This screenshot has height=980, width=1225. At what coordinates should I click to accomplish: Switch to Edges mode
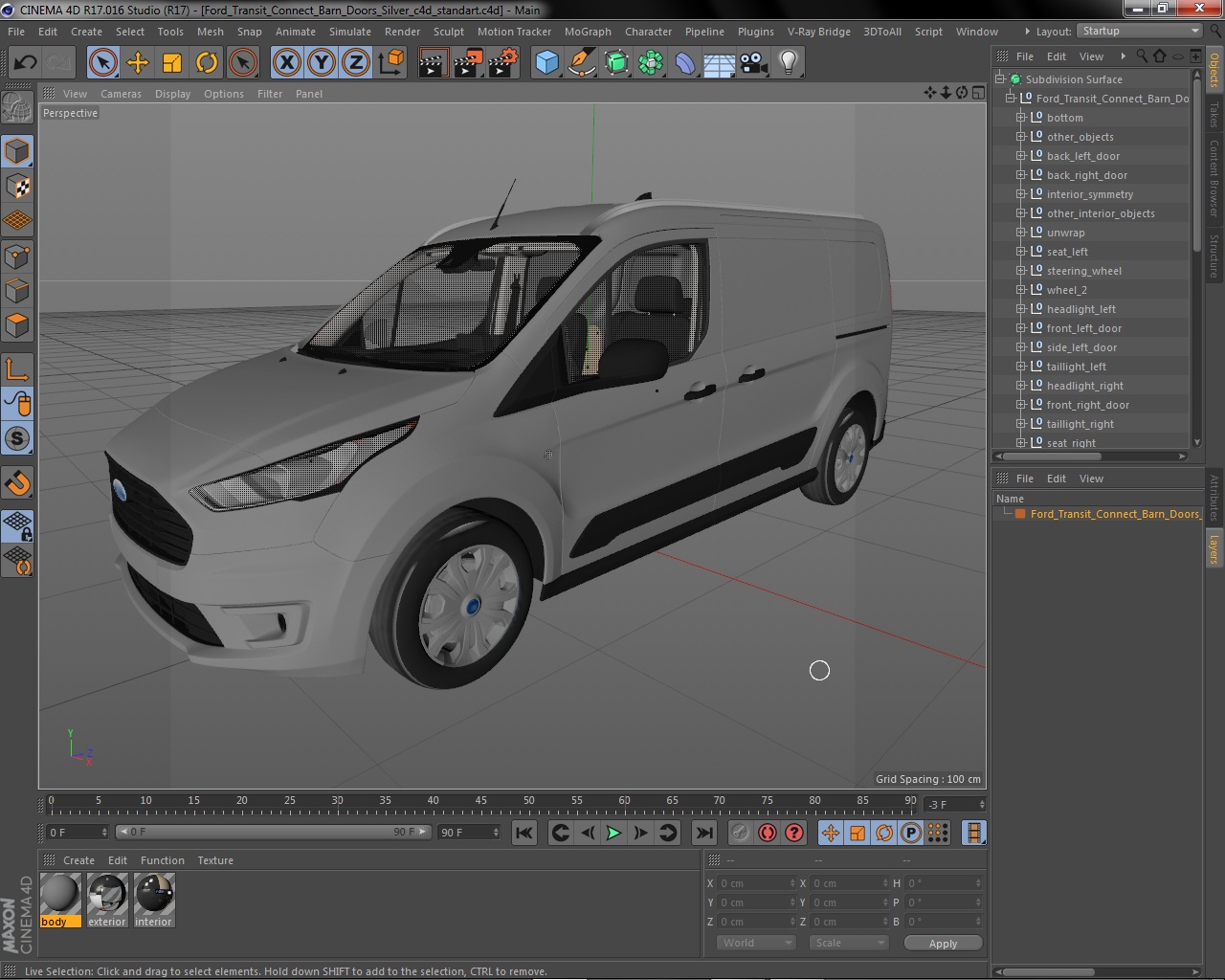pyautogui.click(x=17, y=290)
